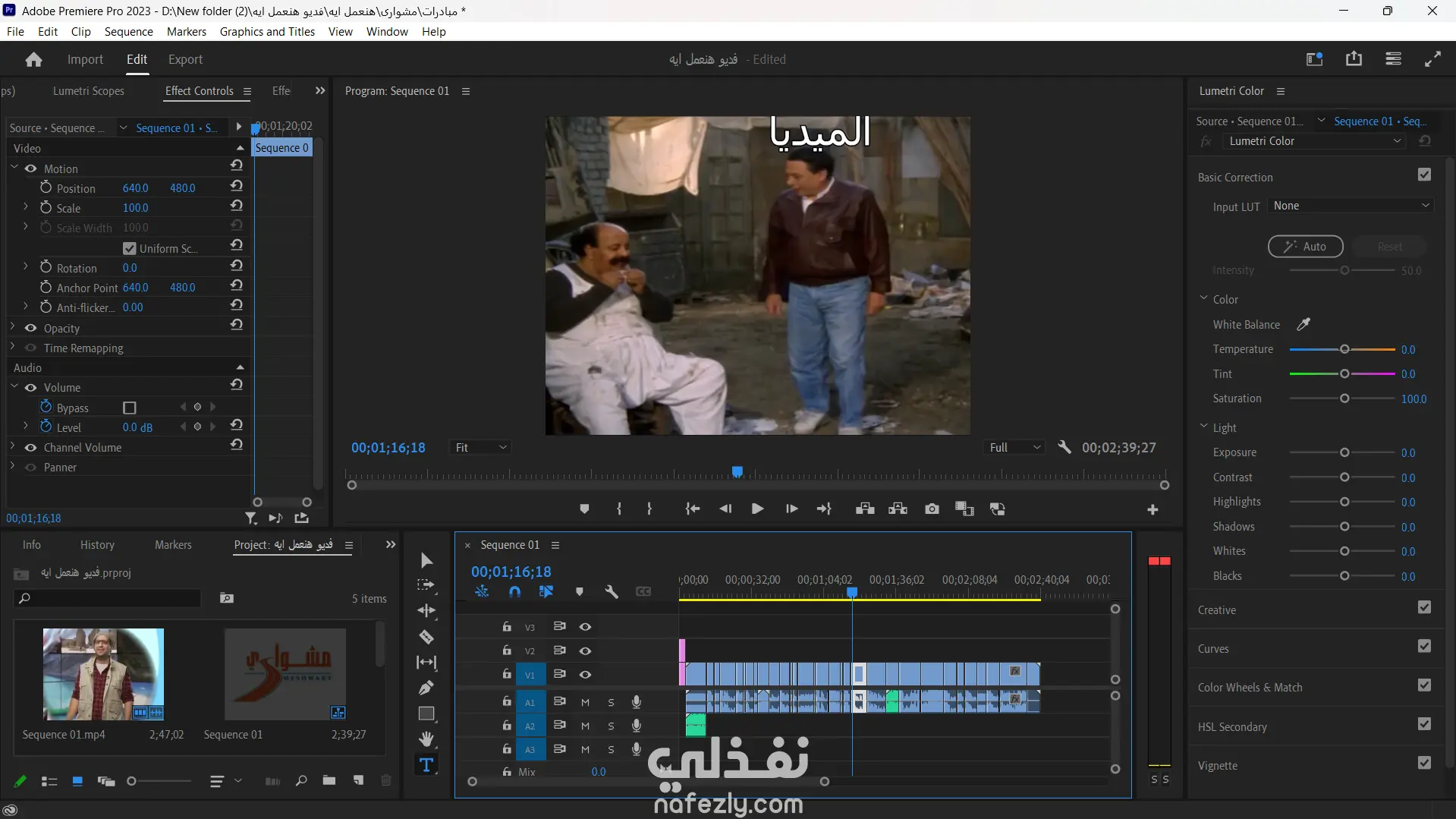Viewport: 1456px width, 819px height.
Task: Open the Fit zoom level dropdown
Action: 480,448
